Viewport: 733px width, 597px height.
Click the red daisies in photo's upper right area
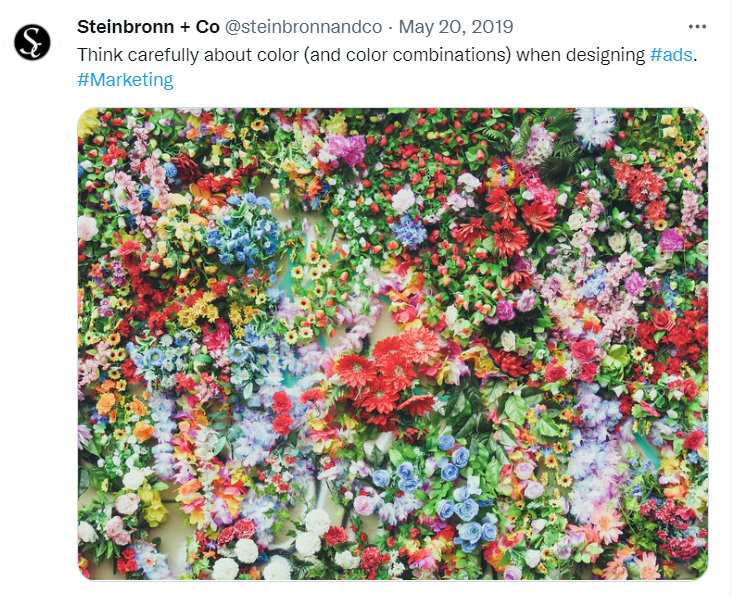(510, 222)
